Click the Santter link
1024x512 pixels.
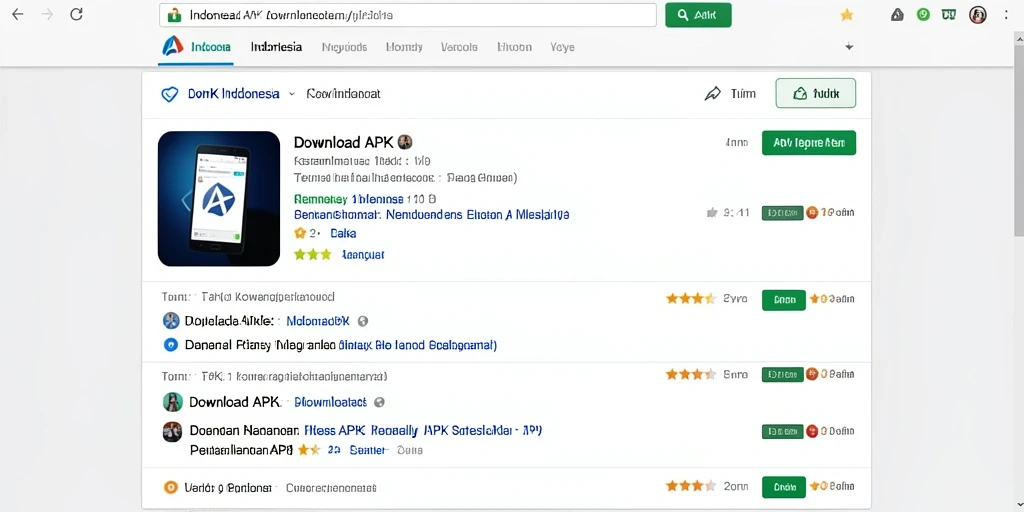(x=369, y=450)
